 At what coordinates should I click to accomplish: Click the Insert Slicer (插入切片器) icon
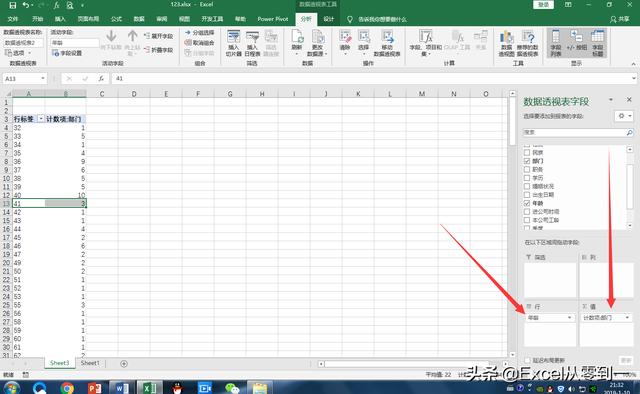click(x=233, y=43)
